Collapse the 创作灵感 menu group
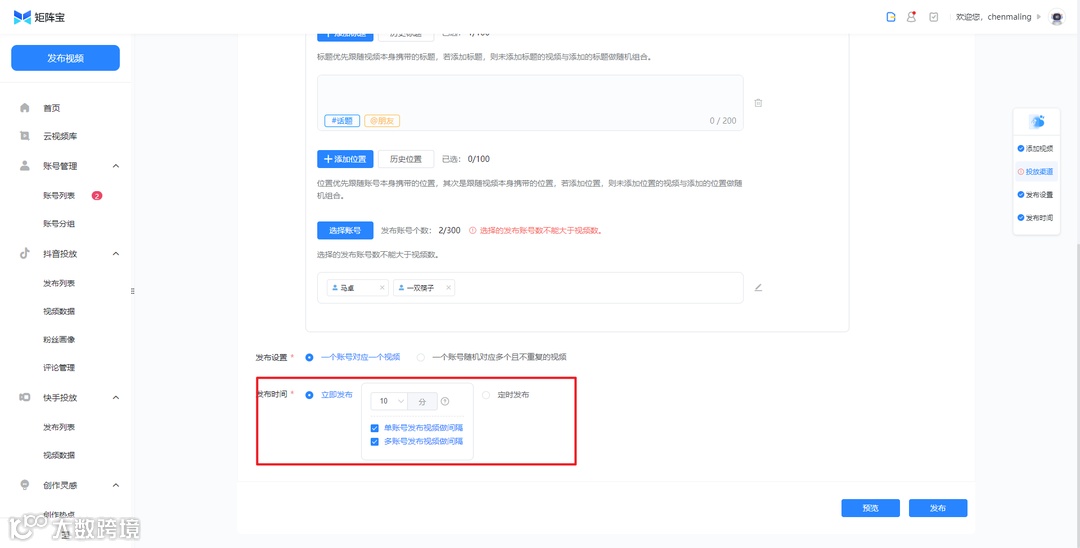1080x548 pixels. [116, 485]
